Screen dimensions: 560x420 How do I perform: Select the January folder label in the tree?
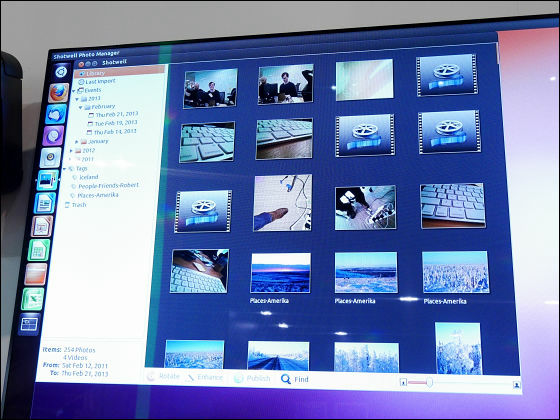pyautogui.click(x=98, y=141)
